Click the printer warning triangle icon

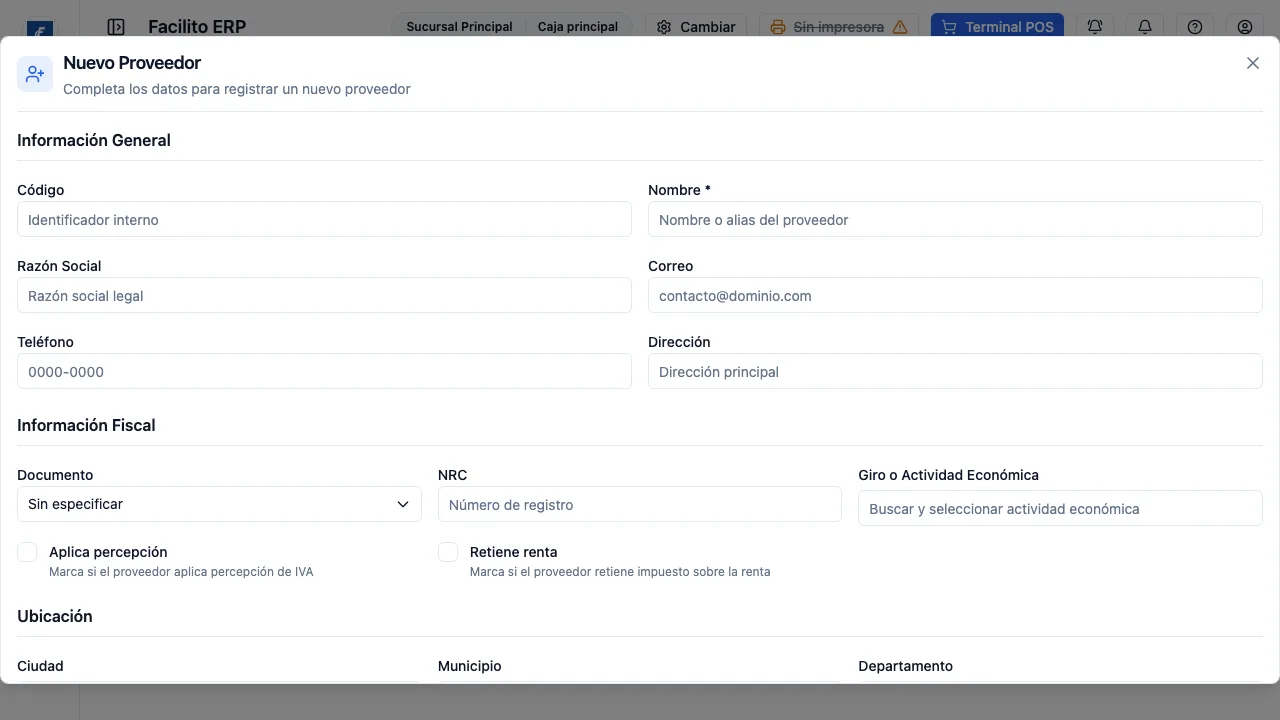click(x=900, y=27)
